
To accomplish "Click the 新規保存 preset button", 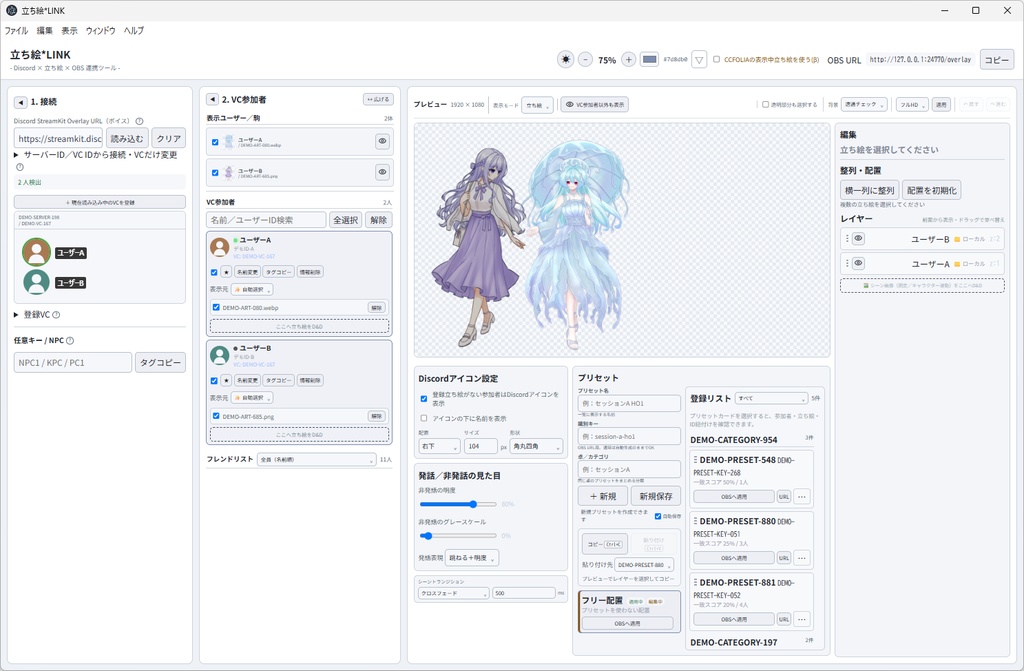I will (x=656, y=496).
